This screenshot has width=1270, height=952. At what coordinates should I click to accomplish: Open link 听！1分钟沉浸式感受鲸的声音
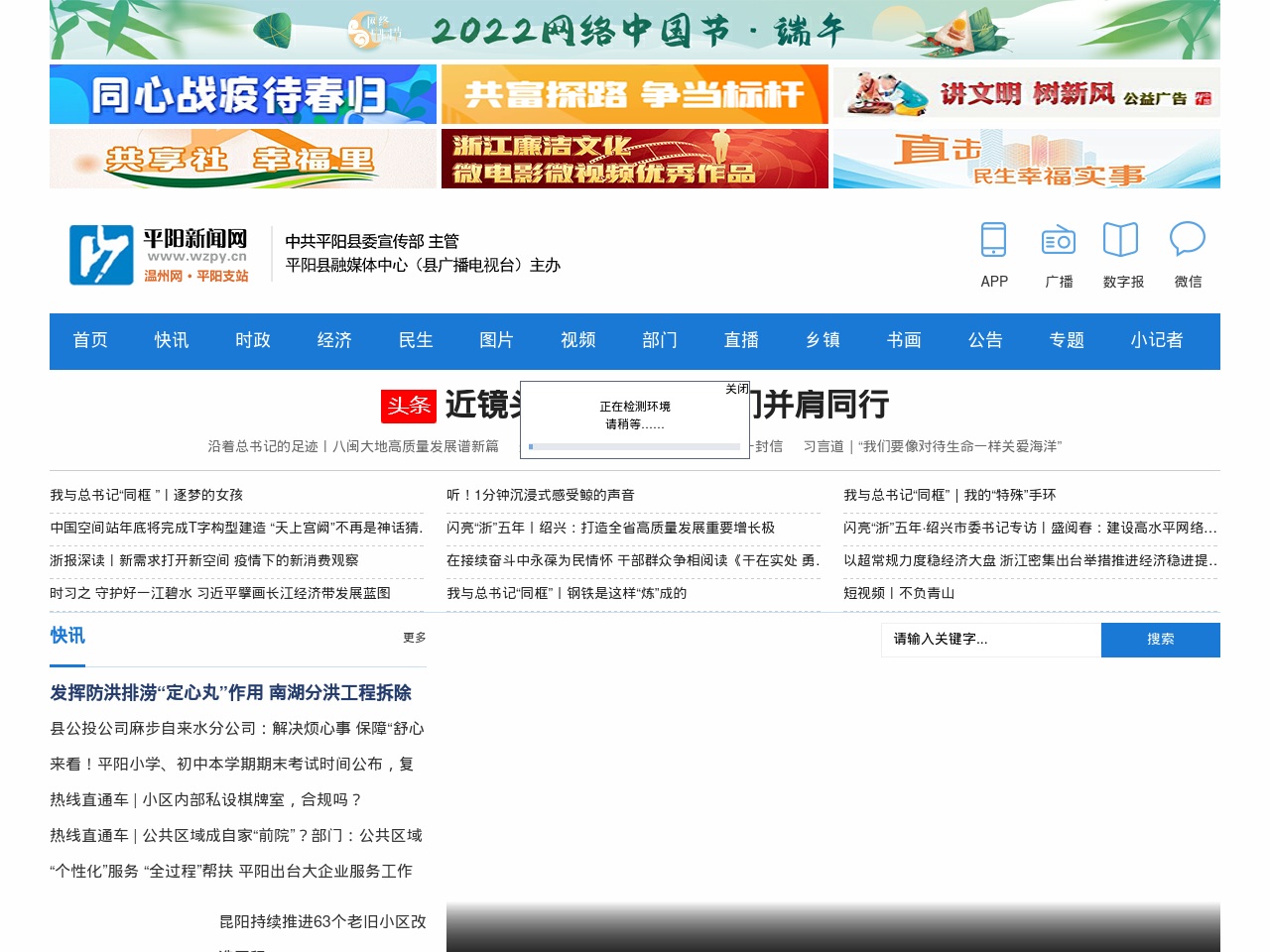(x=541, y=495)
